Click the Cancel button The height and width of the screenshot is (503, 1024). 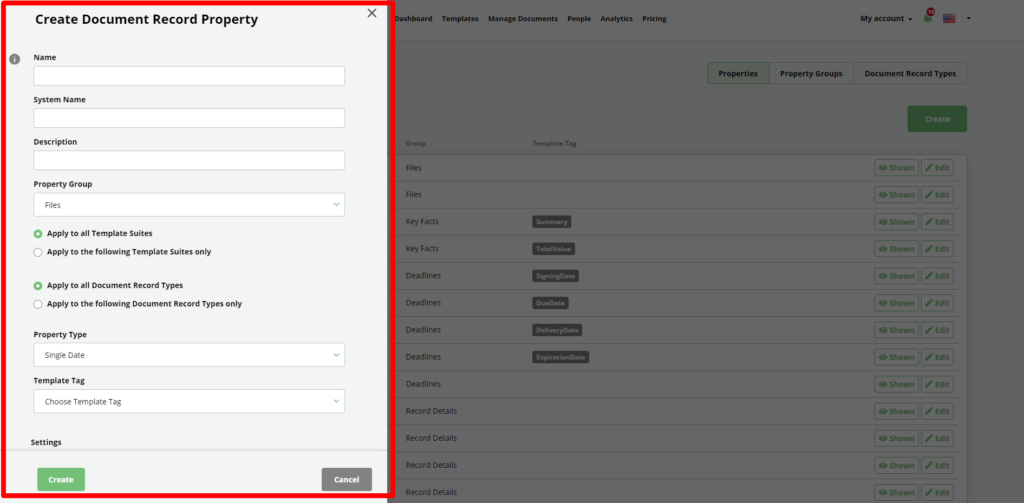pyautogui.click(x=346, y=480)
